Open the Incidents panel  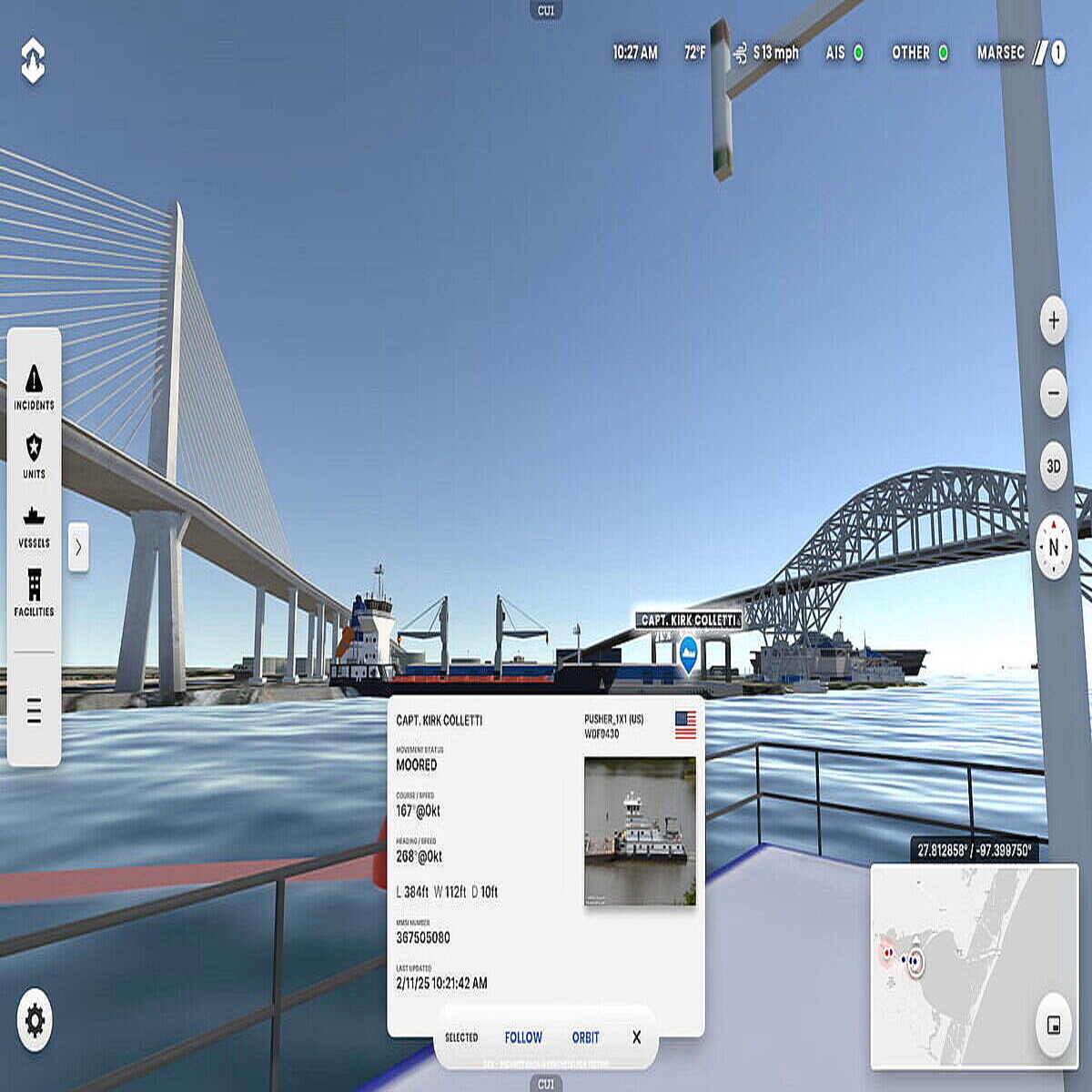click(x=34, y=387)
